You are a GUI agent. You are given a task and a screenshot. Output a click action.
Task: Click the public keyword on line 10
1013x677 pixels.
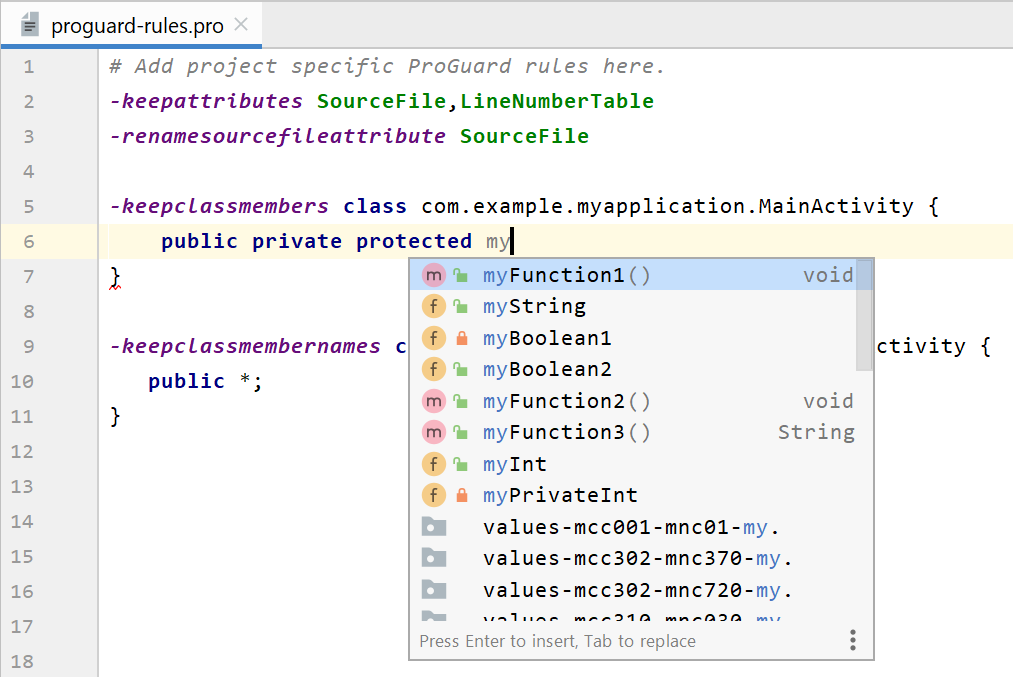(x=186, y=381)
